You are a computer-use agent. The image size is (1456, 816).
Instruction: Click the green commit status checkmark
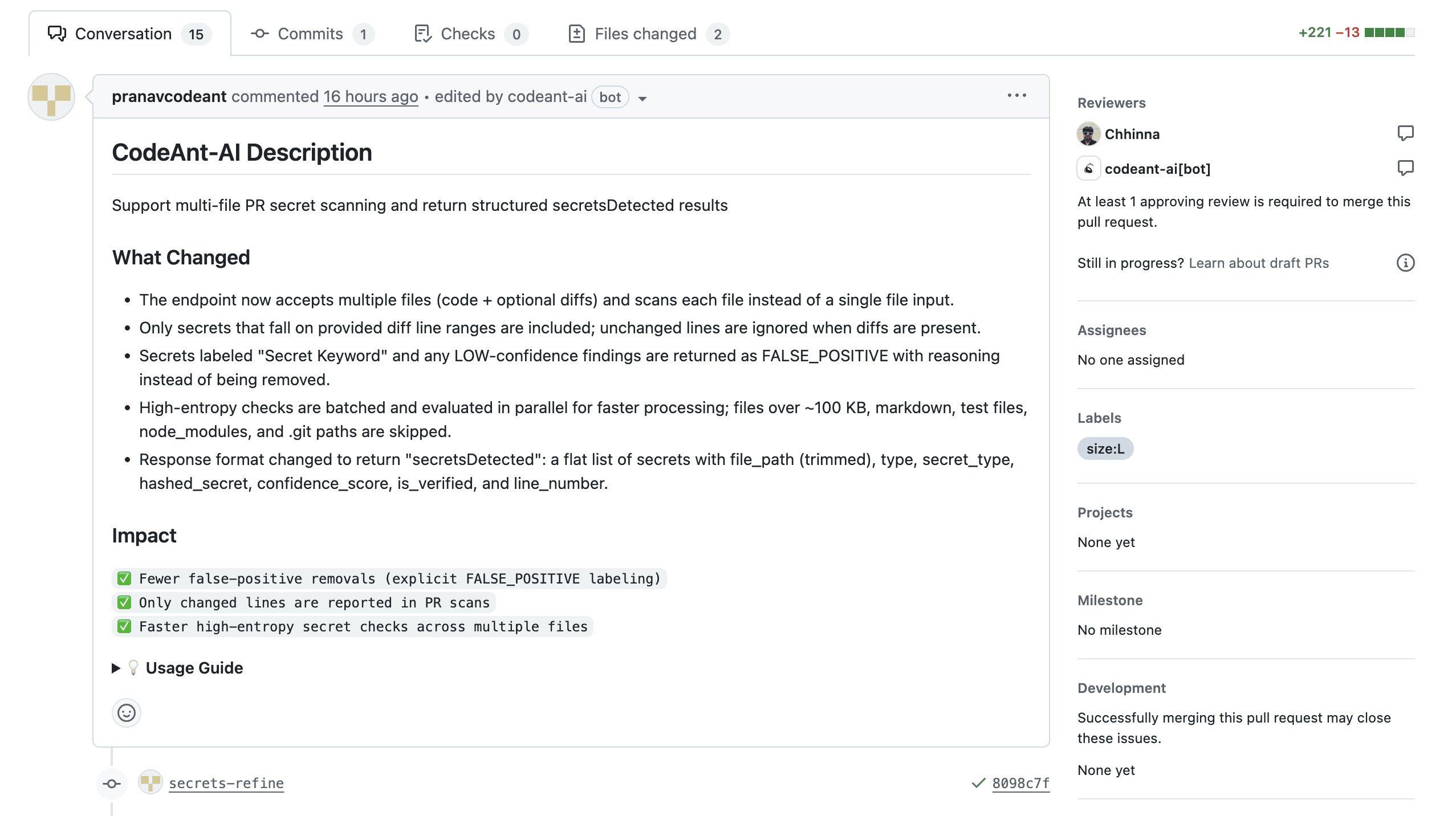click(x=978, y=783)
